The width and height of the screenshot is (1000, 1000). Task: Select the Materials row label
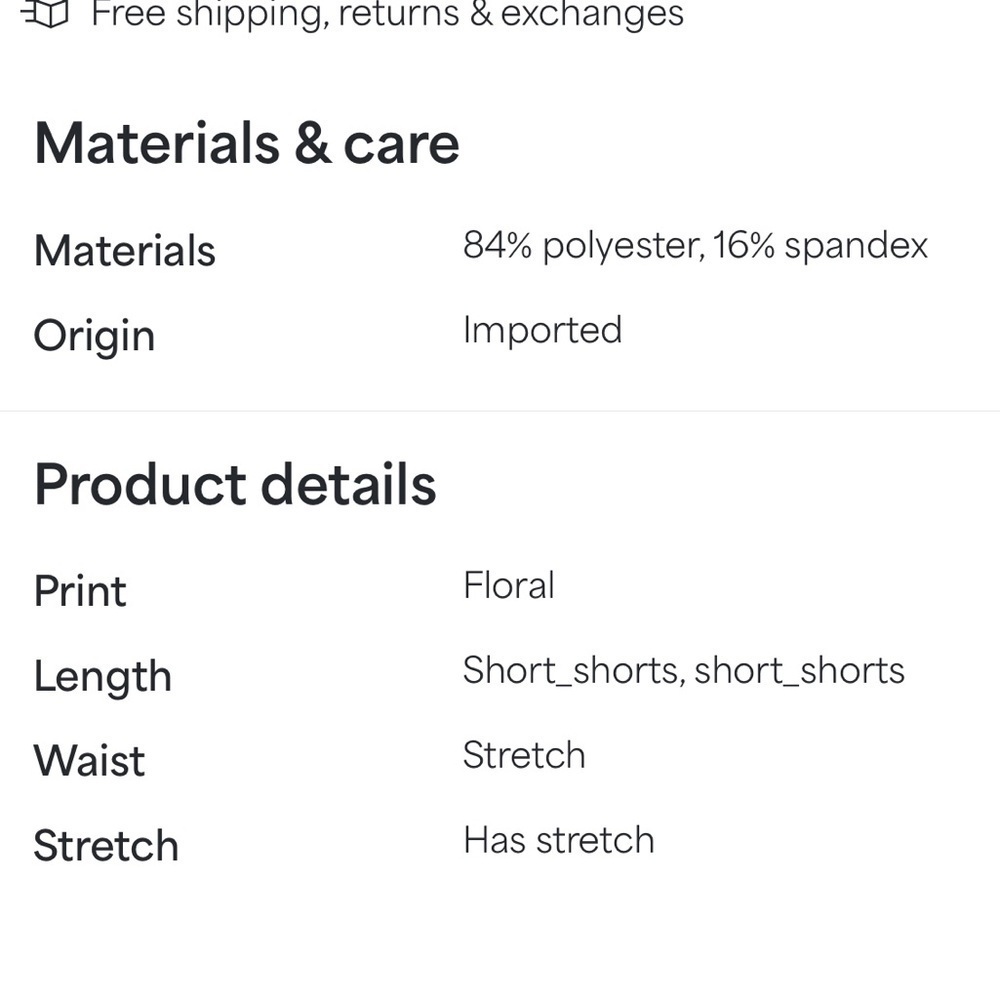(x=124, y=250)
